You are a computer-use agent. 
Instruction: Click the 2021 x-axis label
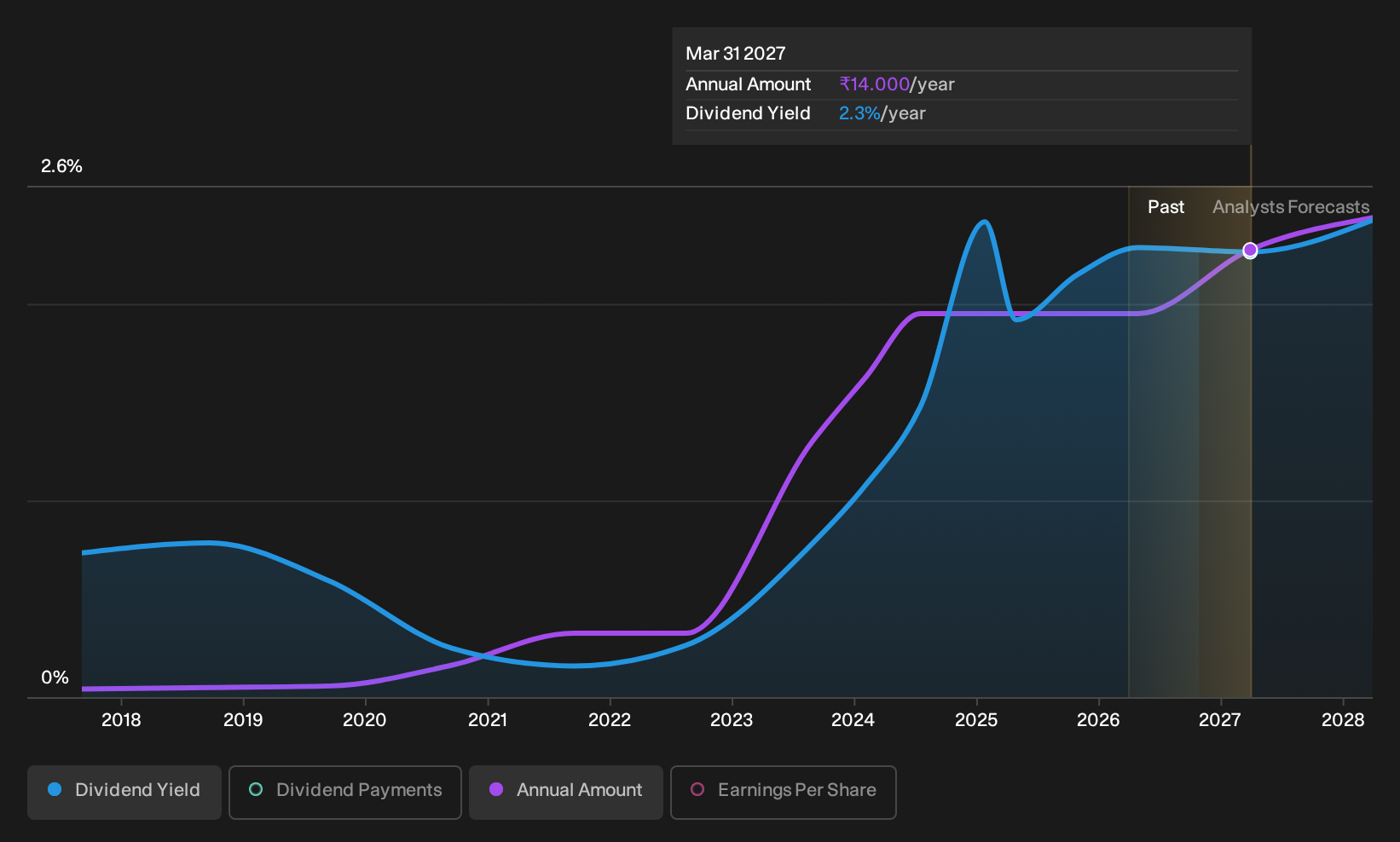coord(488,720)
